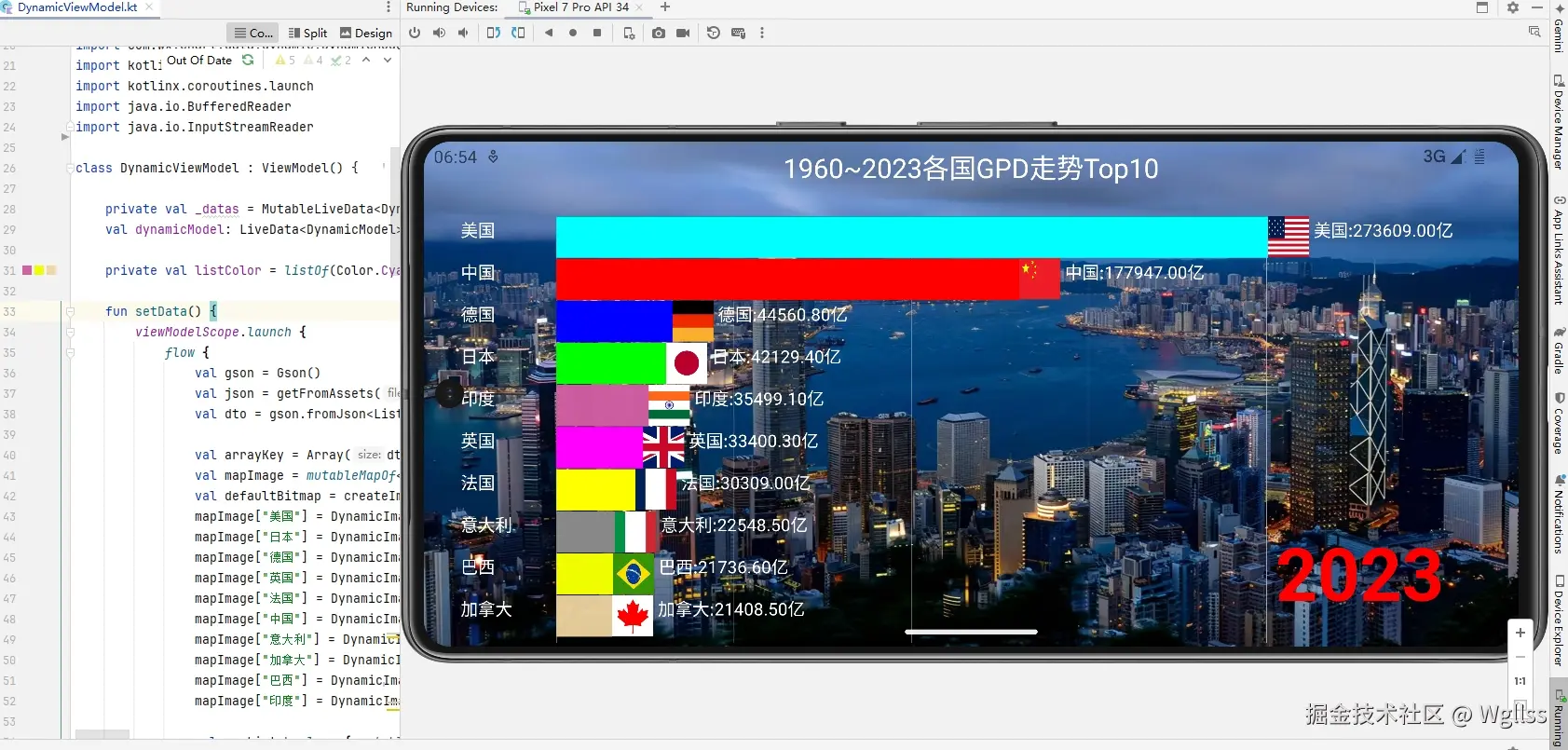1568x750 pixels.
Task: Rotate emulator right
Action: point(518,33)
